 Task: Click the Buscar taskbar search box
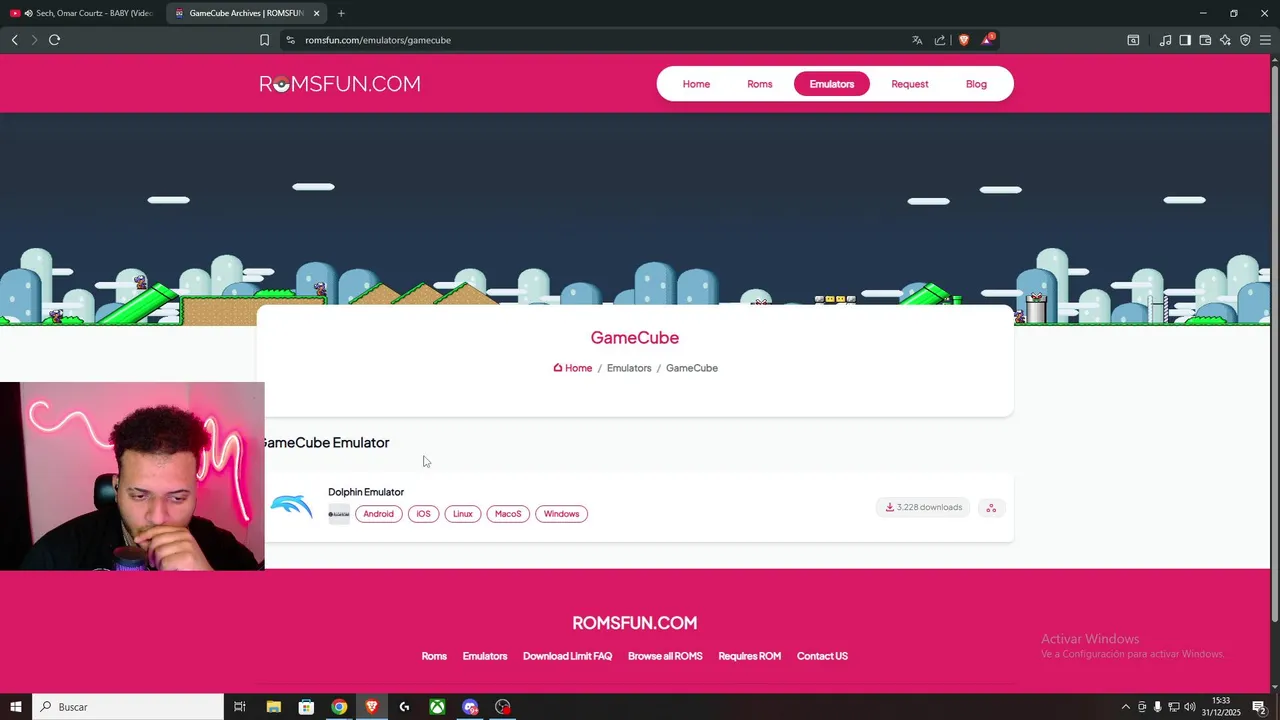[128, 707]
